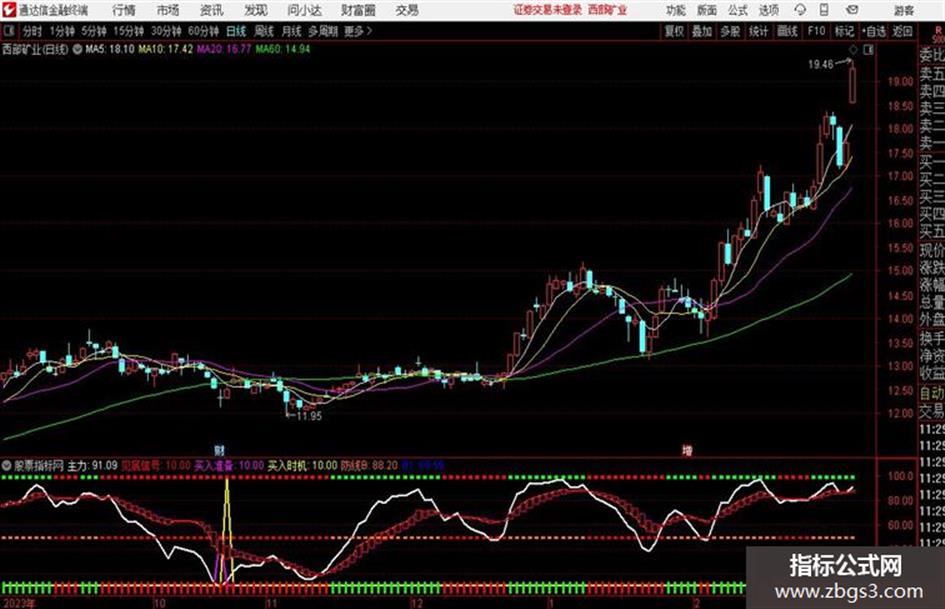The image size is (945, 609).
Task: Open the mobile phone icon in title bar
Action: (x=824, y=10)
